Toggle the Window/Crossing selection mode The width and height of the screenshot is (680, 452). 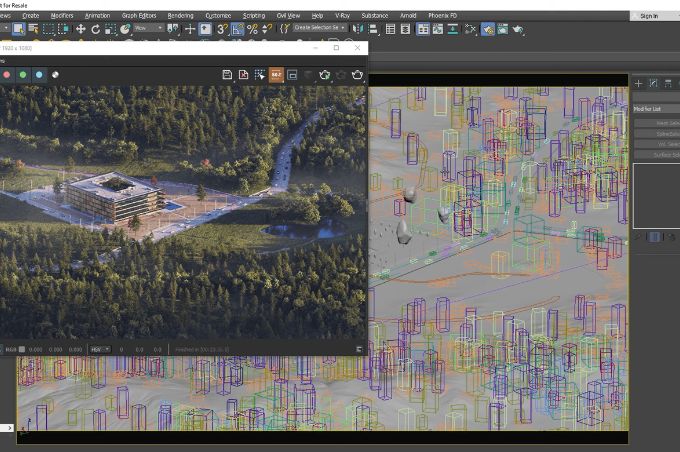[63, 29]
